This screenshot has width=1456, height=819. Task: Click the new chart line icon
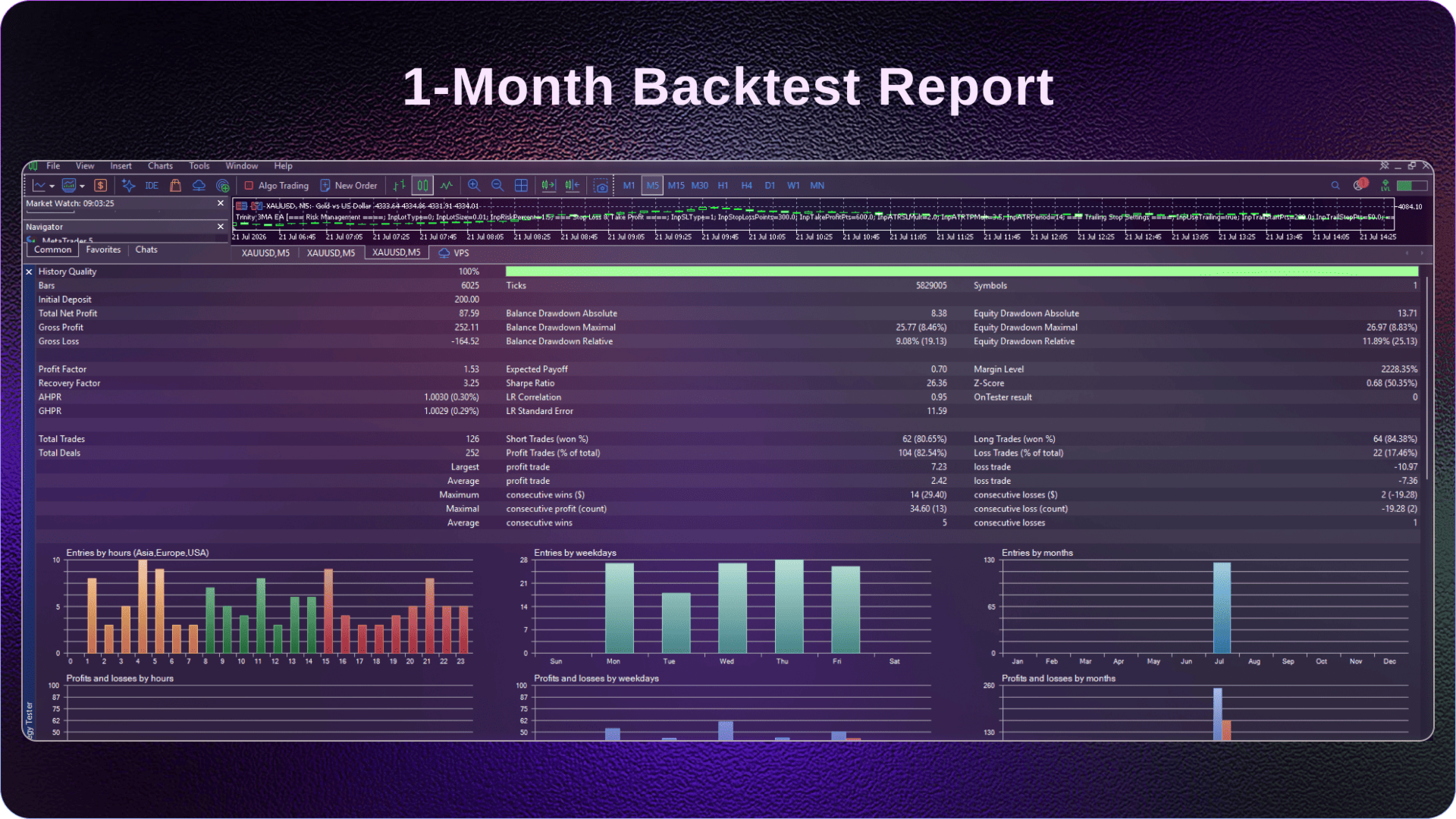coord(39,185)
